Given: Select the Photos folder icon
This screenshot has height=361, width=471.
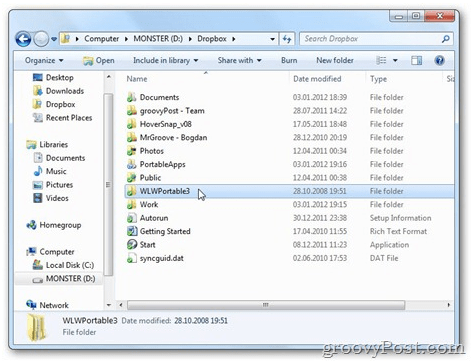Looking at the screenshot, I should click(132, 151).
